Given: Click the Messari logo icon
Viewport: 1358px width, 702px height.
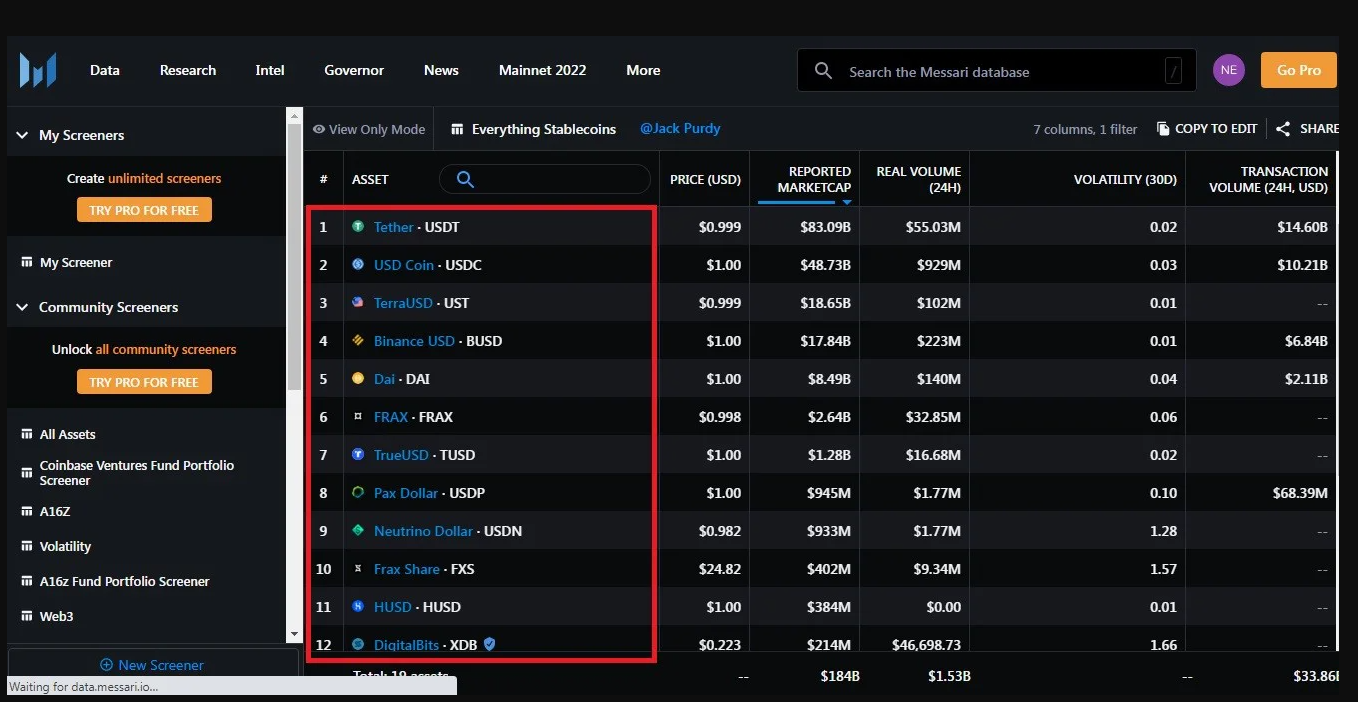Looking at the screenshot, I should tap(38, 70).
